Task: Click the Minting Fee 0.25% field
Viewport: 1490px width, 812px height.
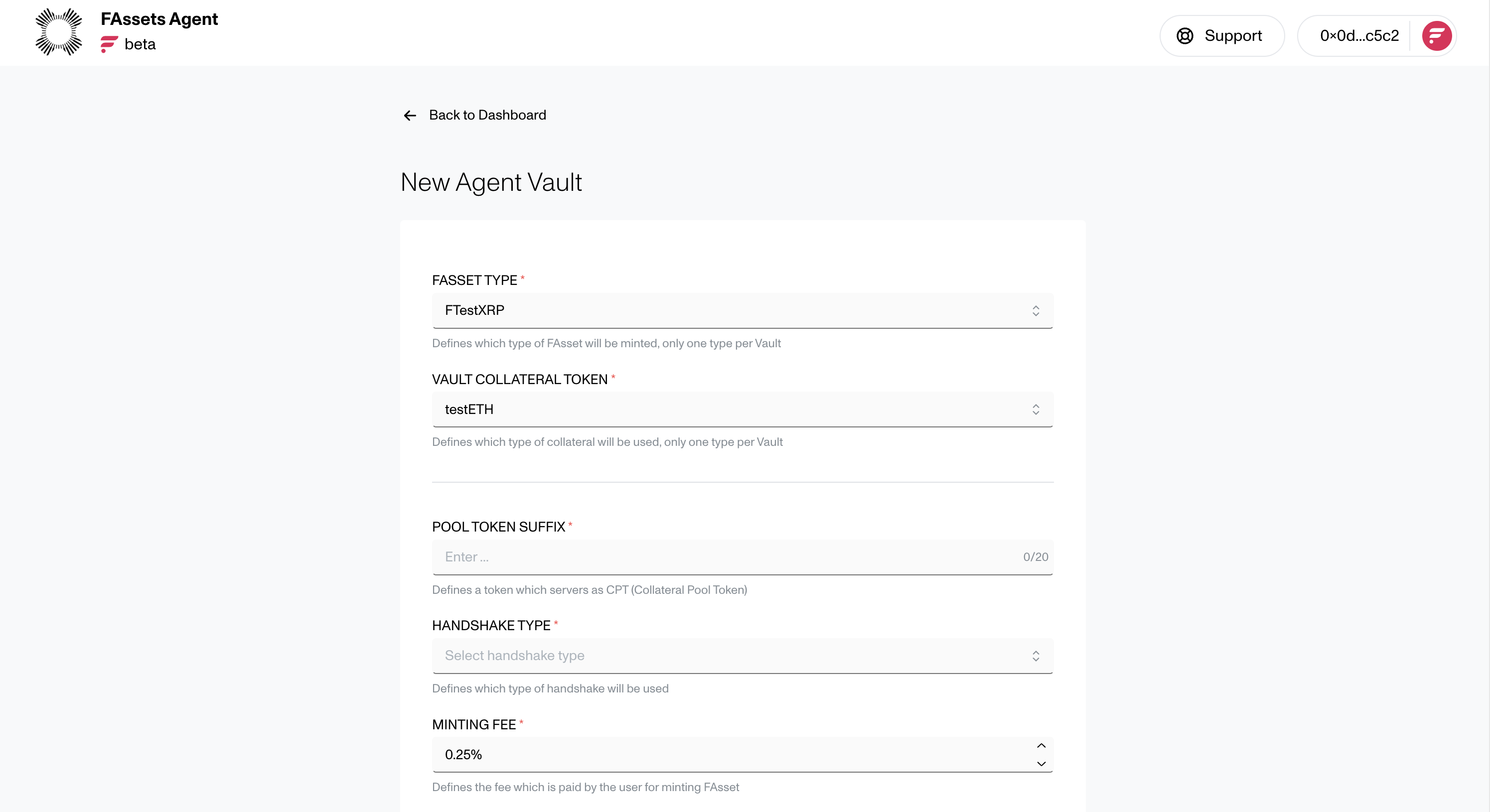Action: click(723, 755)
